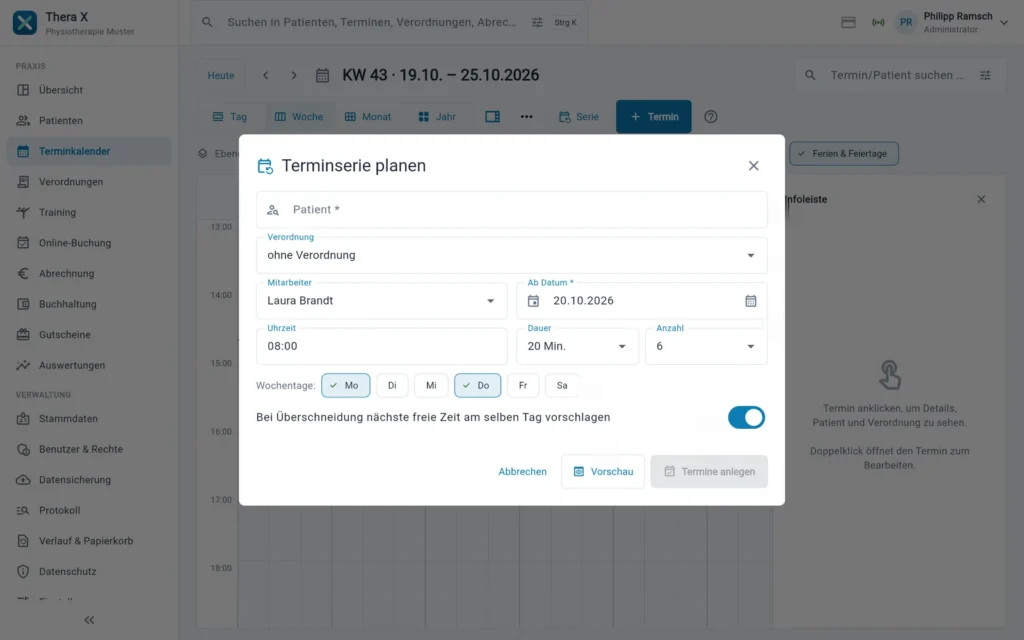1024x640 pixels.
Task: Open the Verordnung dropdown
Action: [511, 255]
